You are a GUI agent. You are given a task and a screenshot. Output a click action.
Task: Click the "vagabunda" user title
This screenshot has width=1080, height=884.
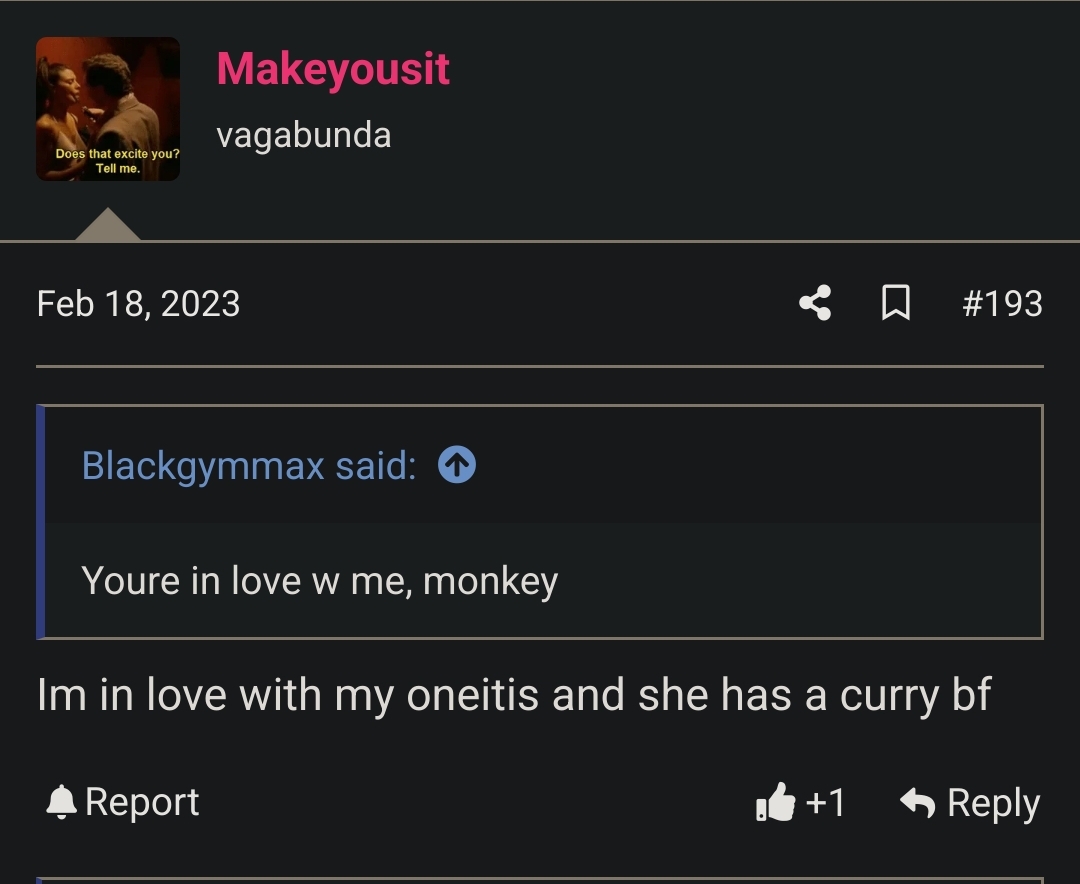pos(303,135)
